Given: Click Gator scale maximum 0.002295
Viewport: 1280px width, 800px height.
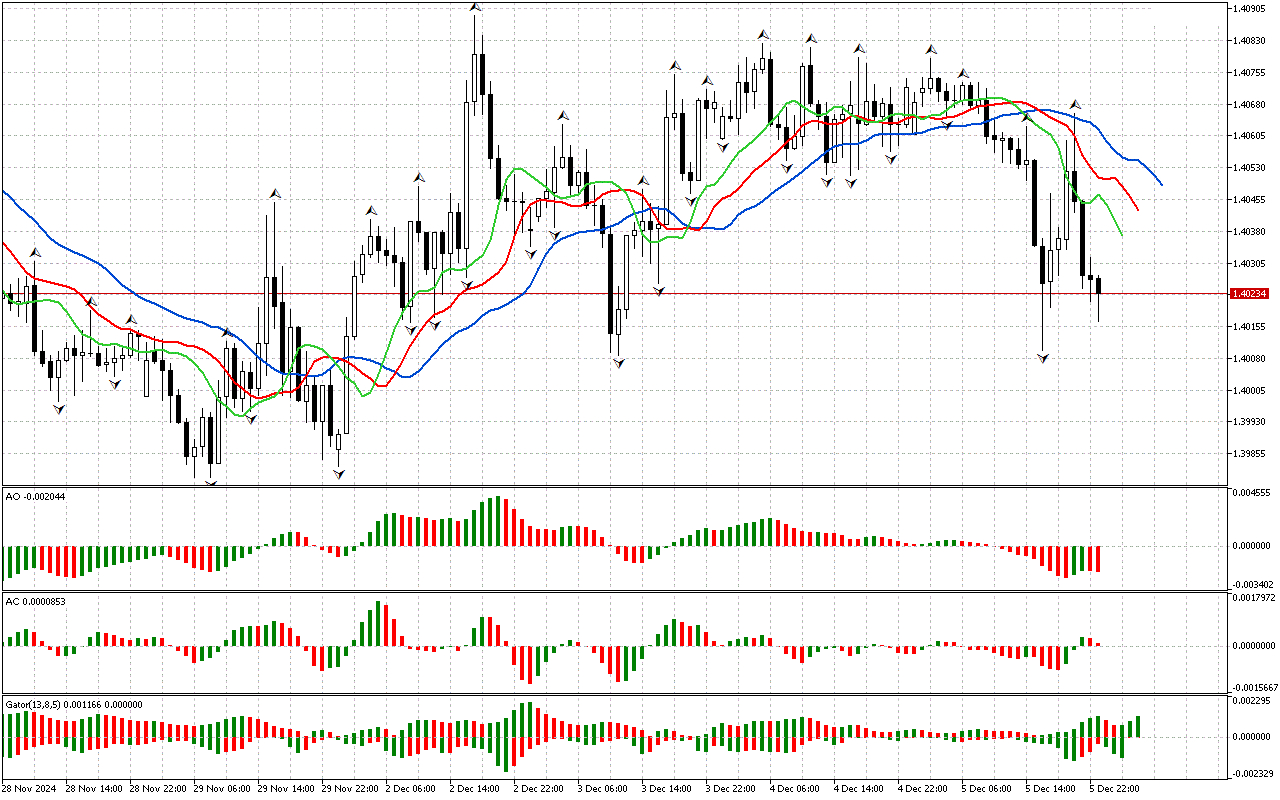Looking at the screenshot, I should (1251, 702).
